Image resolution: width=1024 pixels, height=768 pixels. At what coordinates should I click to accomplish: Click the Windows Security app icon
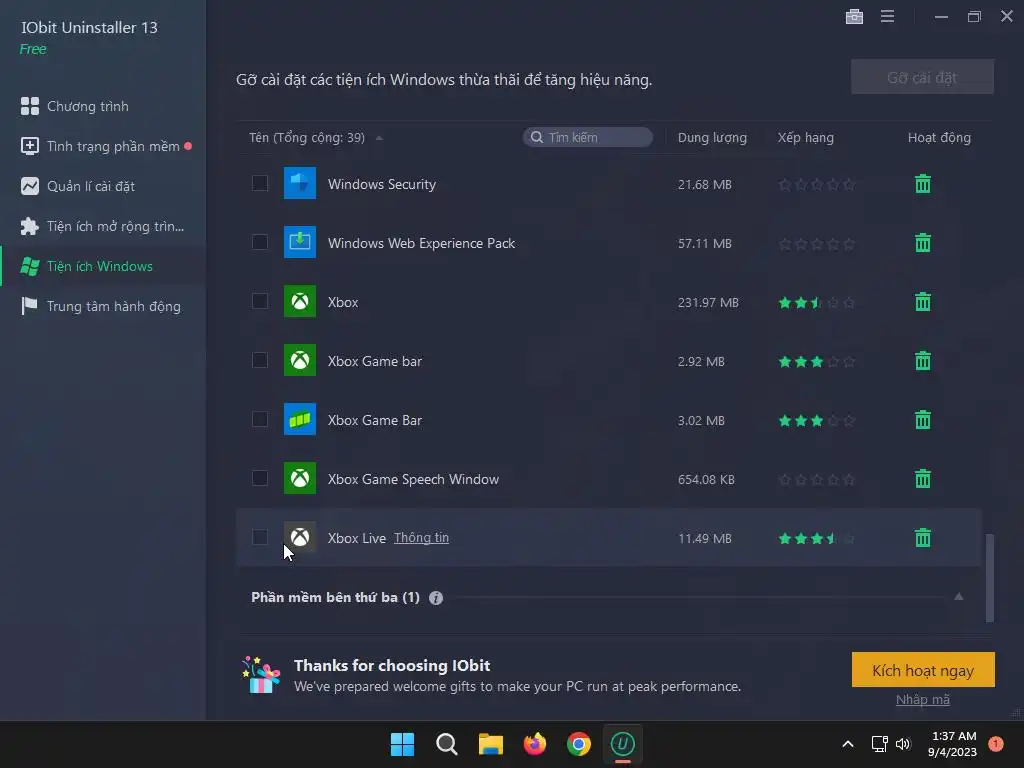pos(300,184)
